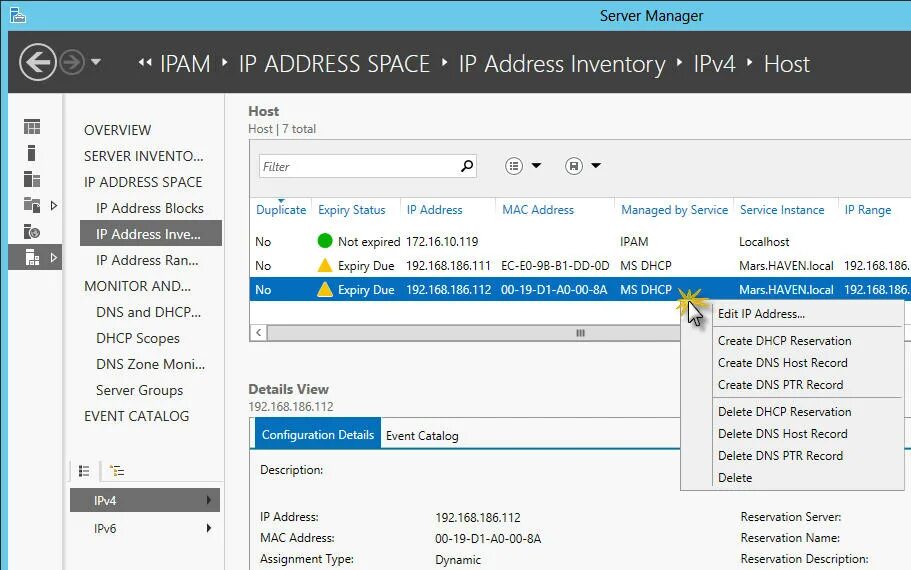The width and height of the screenshot is (911, 570).
Task: Open MONITOR AND MANAGE node
Action: [x=137, y=286]
